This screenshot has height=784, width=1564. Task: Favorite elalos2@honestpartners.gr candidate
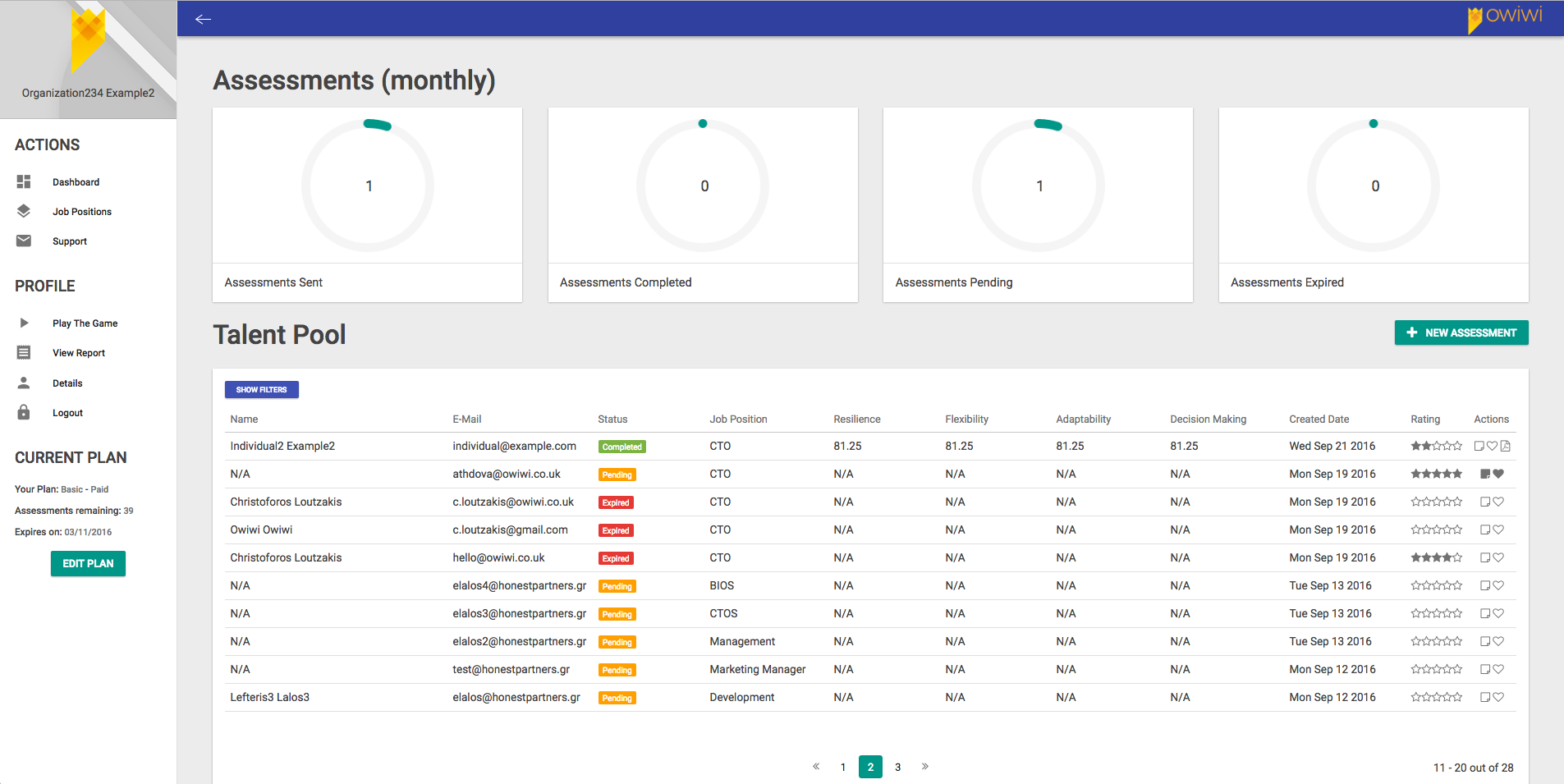(1498, 641)
